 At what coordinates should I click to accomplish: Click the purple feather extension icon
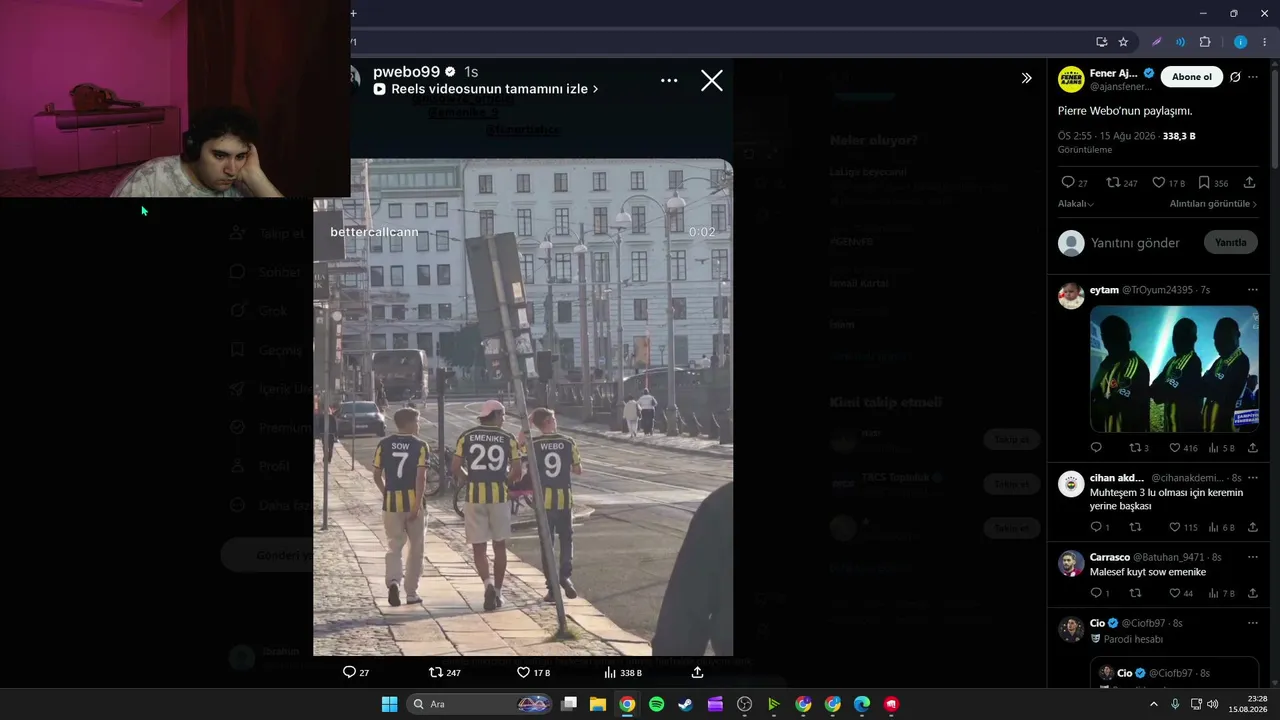1156,42
